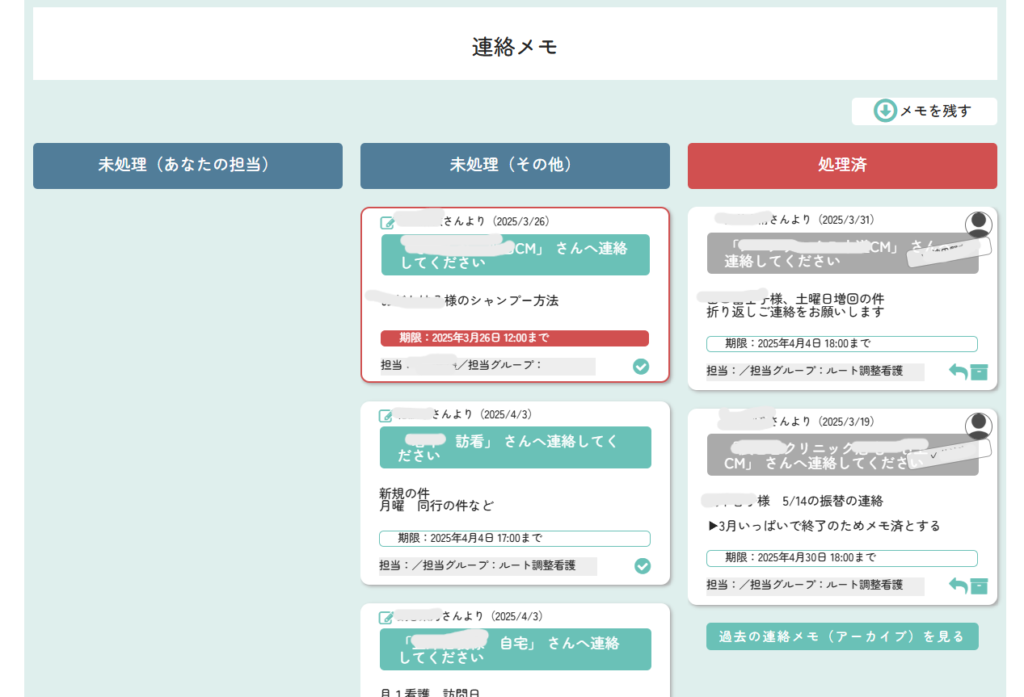1024x697 pixels.
Task: Click the undo arrow on the 2025/3/19 memo
Action: (x=958, y=586)
